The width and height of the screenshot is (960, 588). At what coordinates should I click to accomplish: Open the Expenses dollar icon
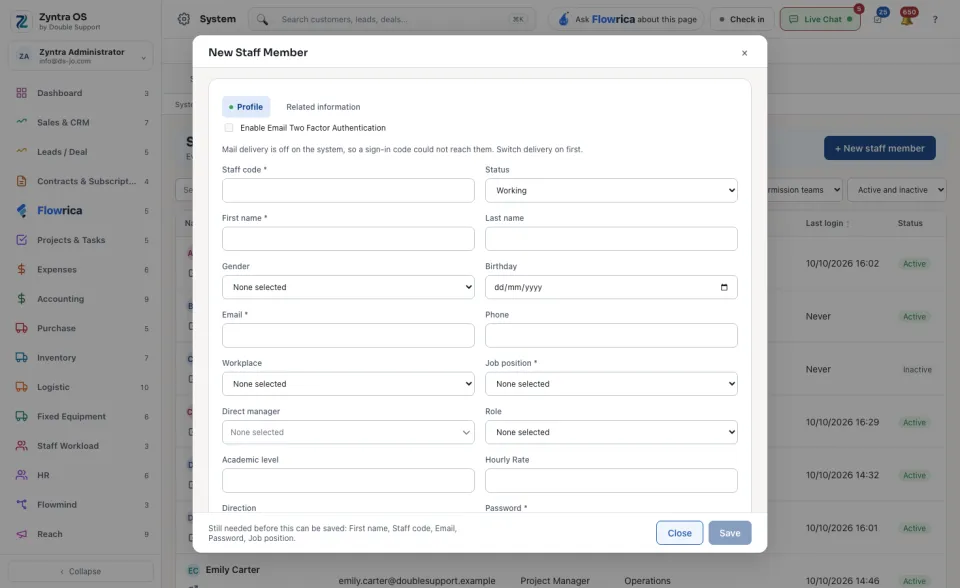[x=21, y=270]
